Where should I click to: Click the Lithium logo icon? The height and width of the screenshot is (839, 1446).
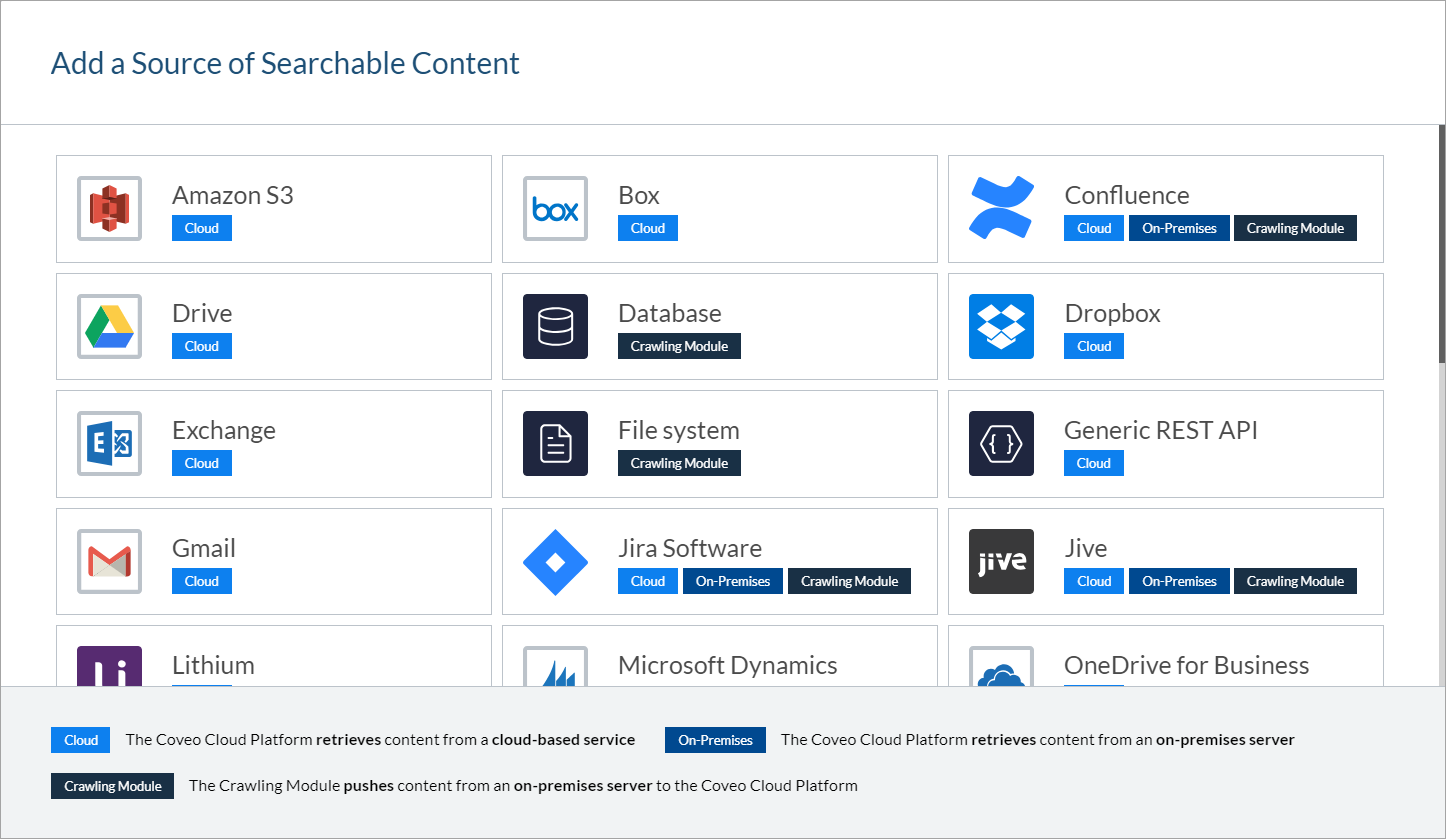coord(109,666)
